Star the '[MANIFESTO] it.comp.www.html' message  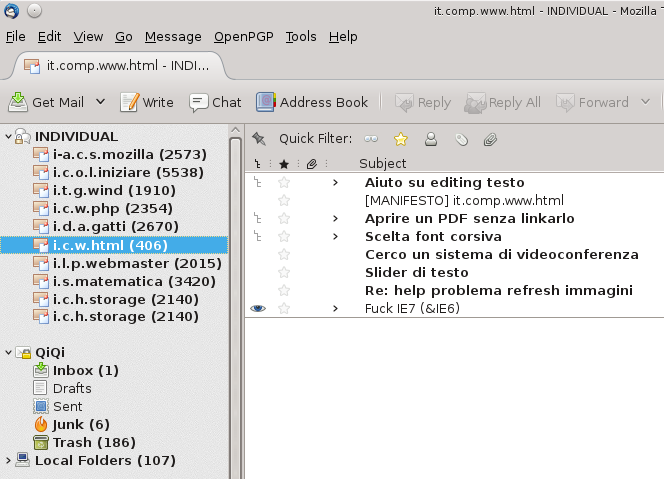284,200
